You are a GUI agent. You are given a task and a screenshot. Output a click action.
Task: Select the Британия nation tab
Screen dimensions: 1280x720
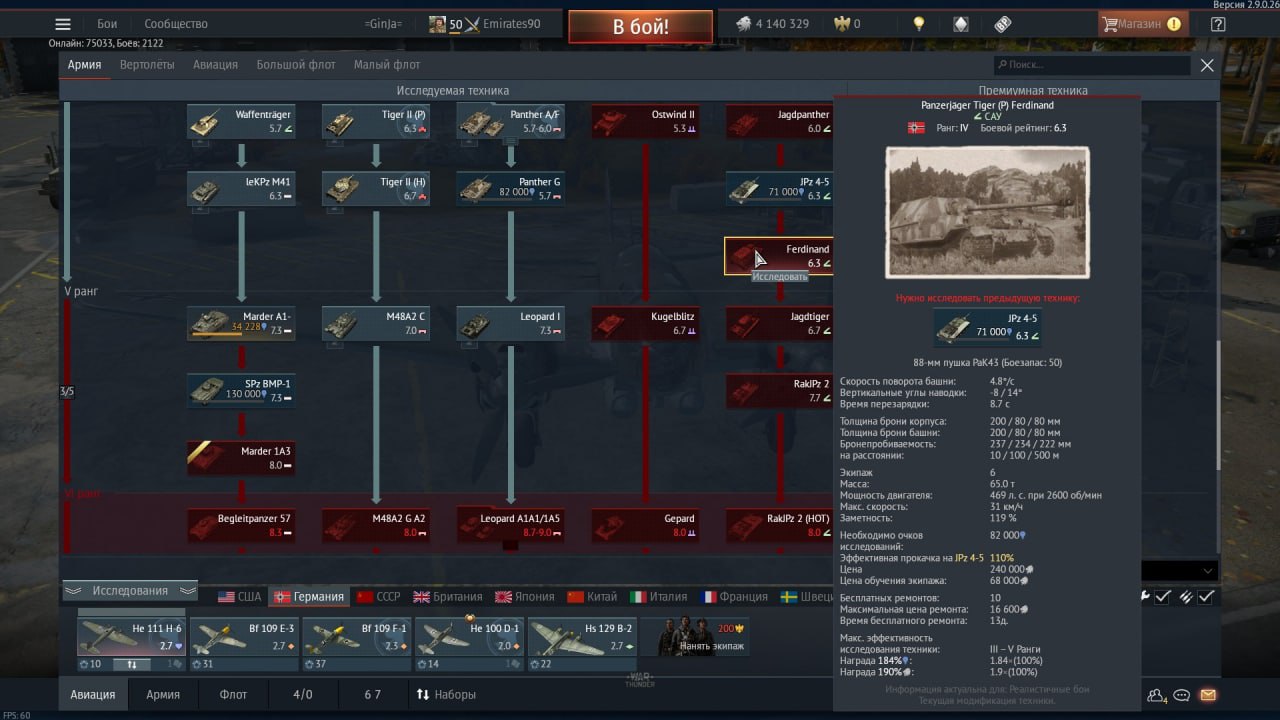coord(448,597)
